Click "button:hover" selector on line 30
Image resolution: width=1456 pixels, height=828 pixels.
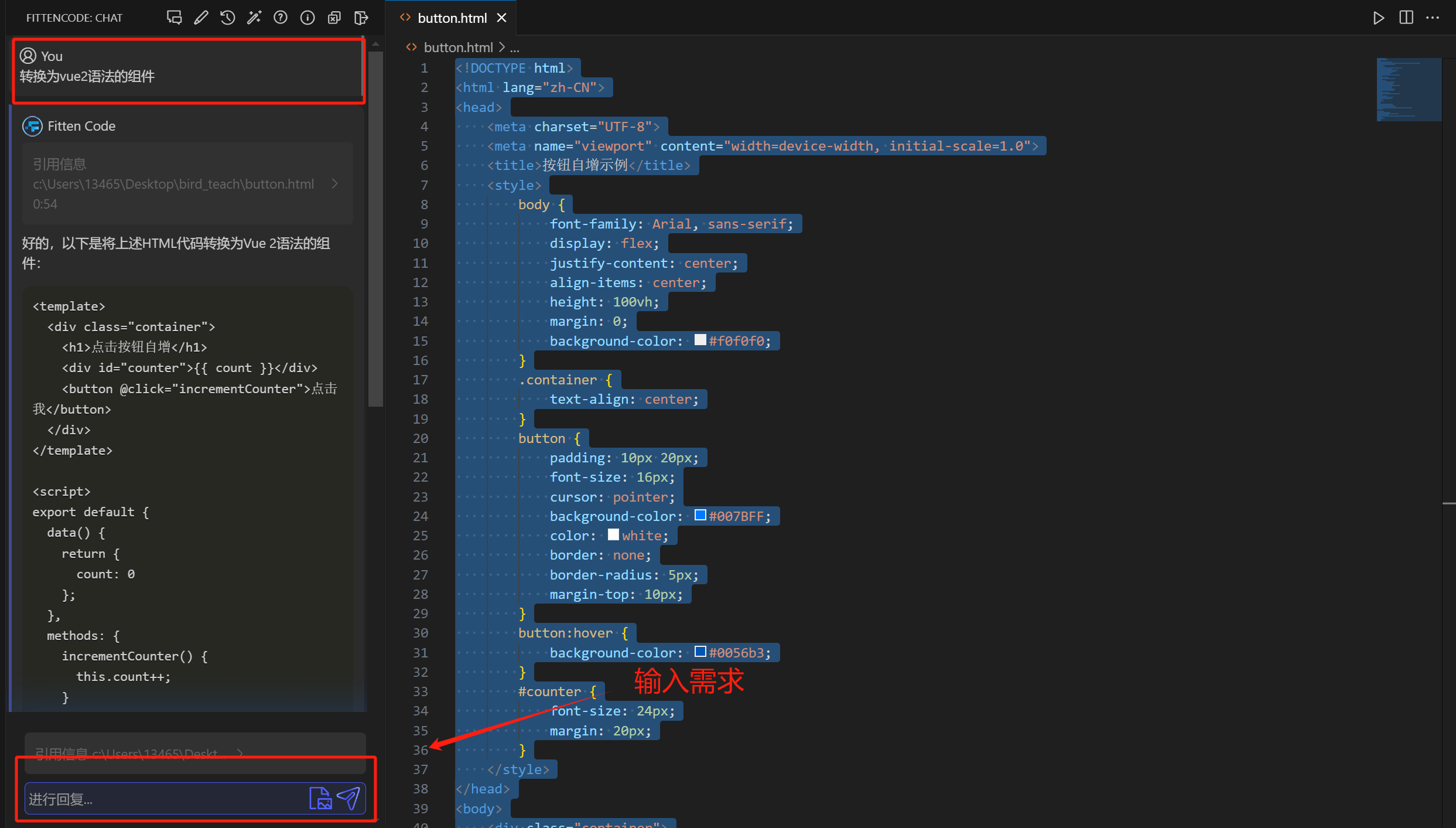coord(565,633)
